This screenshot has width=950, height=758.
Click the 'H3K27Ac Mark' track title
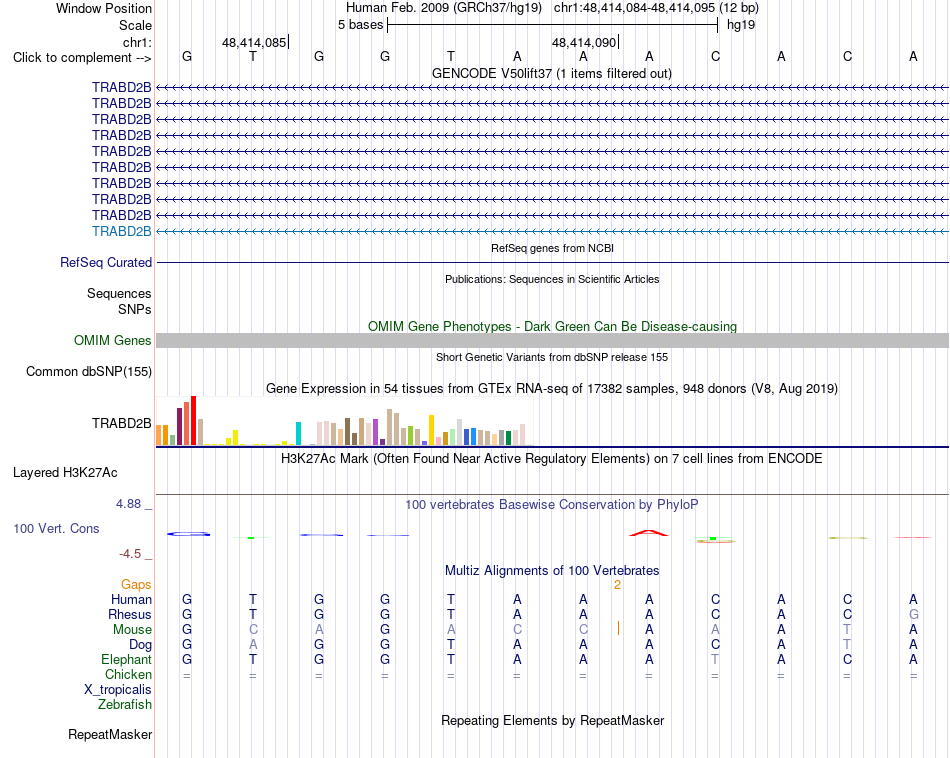552,459
